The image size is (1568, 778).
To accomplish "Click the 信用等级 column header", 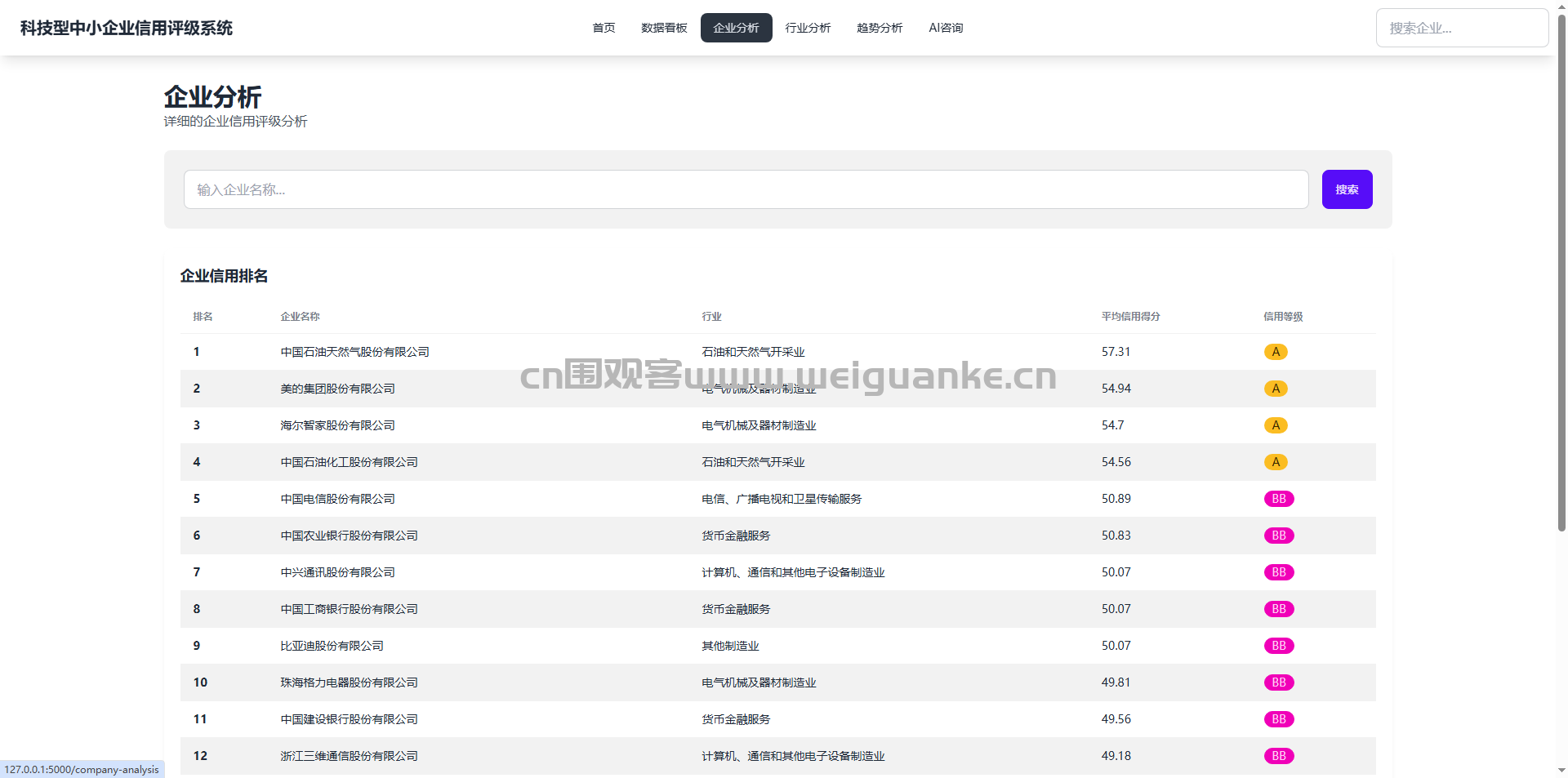I will (1283, 317).
